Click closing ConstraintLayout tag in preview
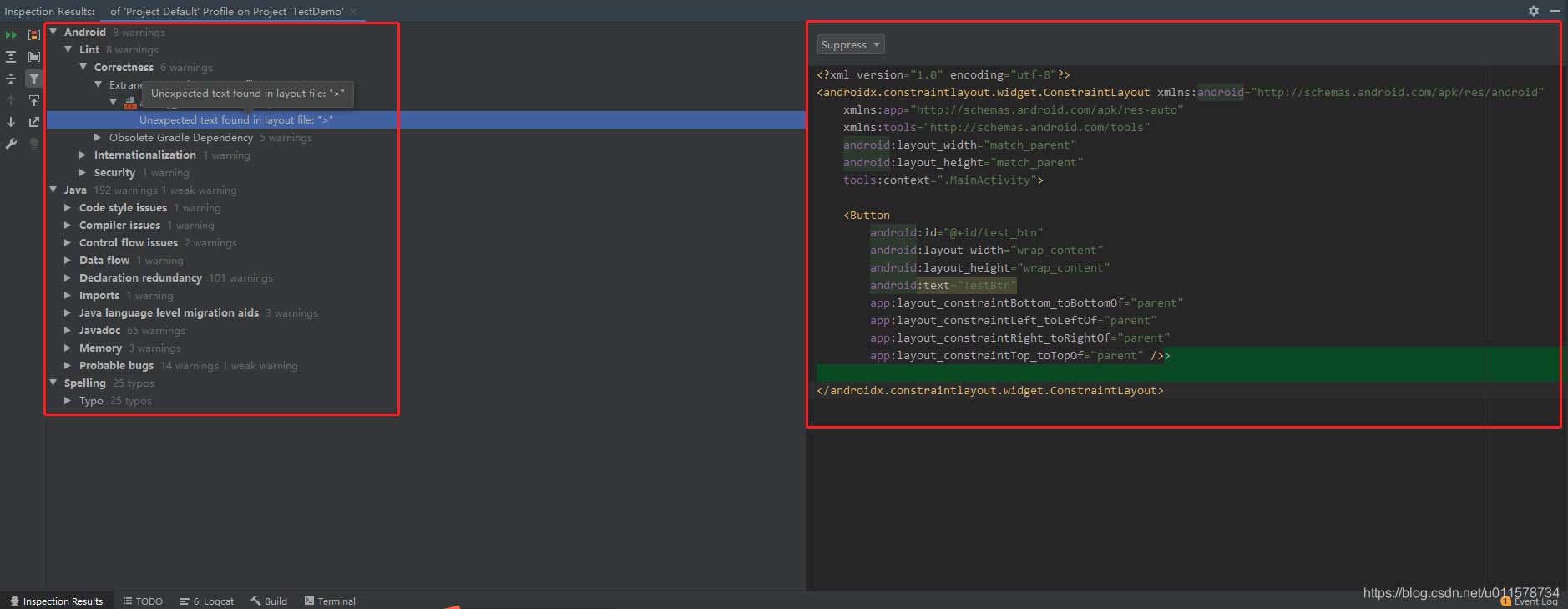 tap(990, 390)
